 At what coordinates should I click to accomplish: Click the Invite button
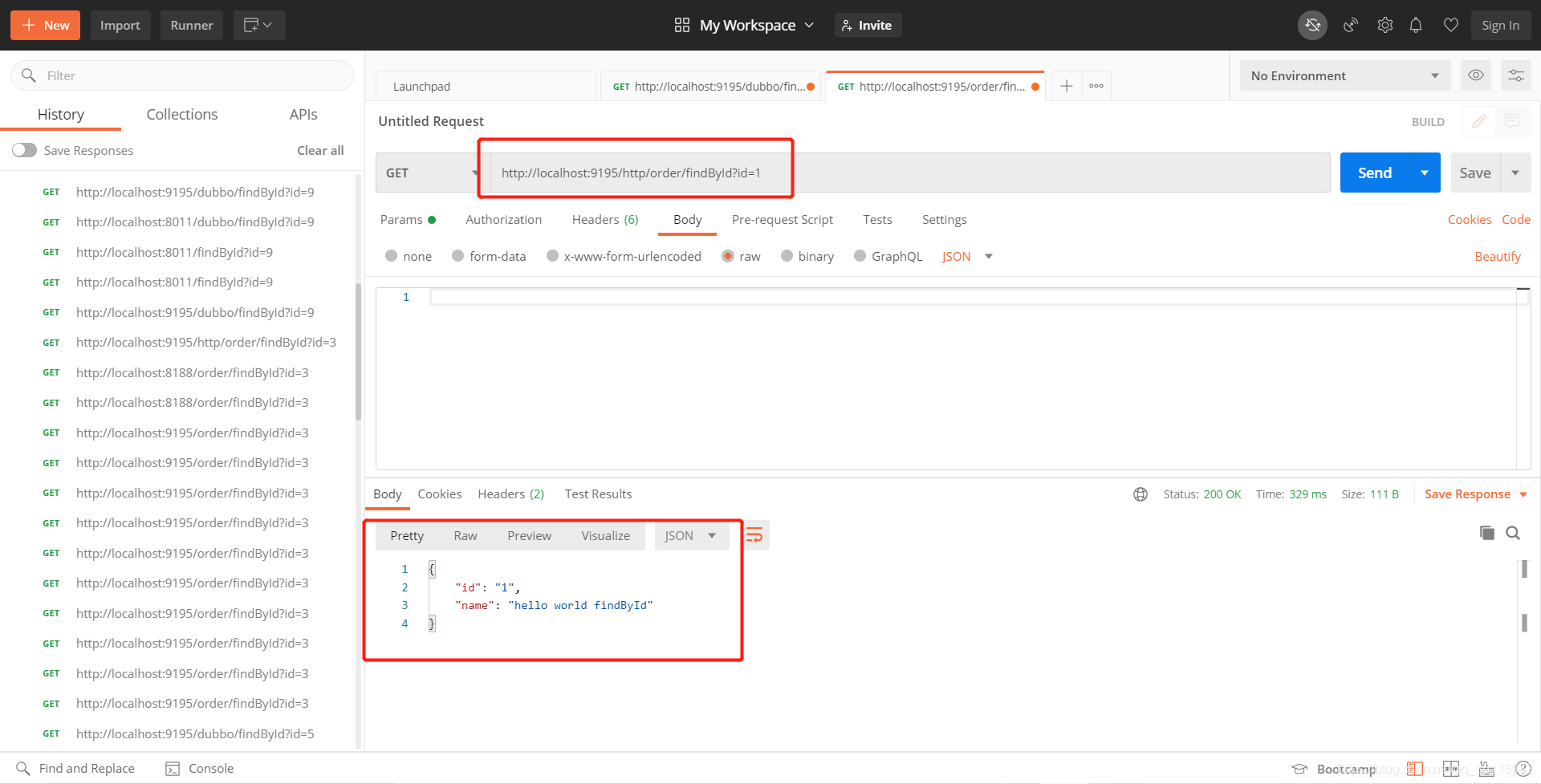click(868, 25)
